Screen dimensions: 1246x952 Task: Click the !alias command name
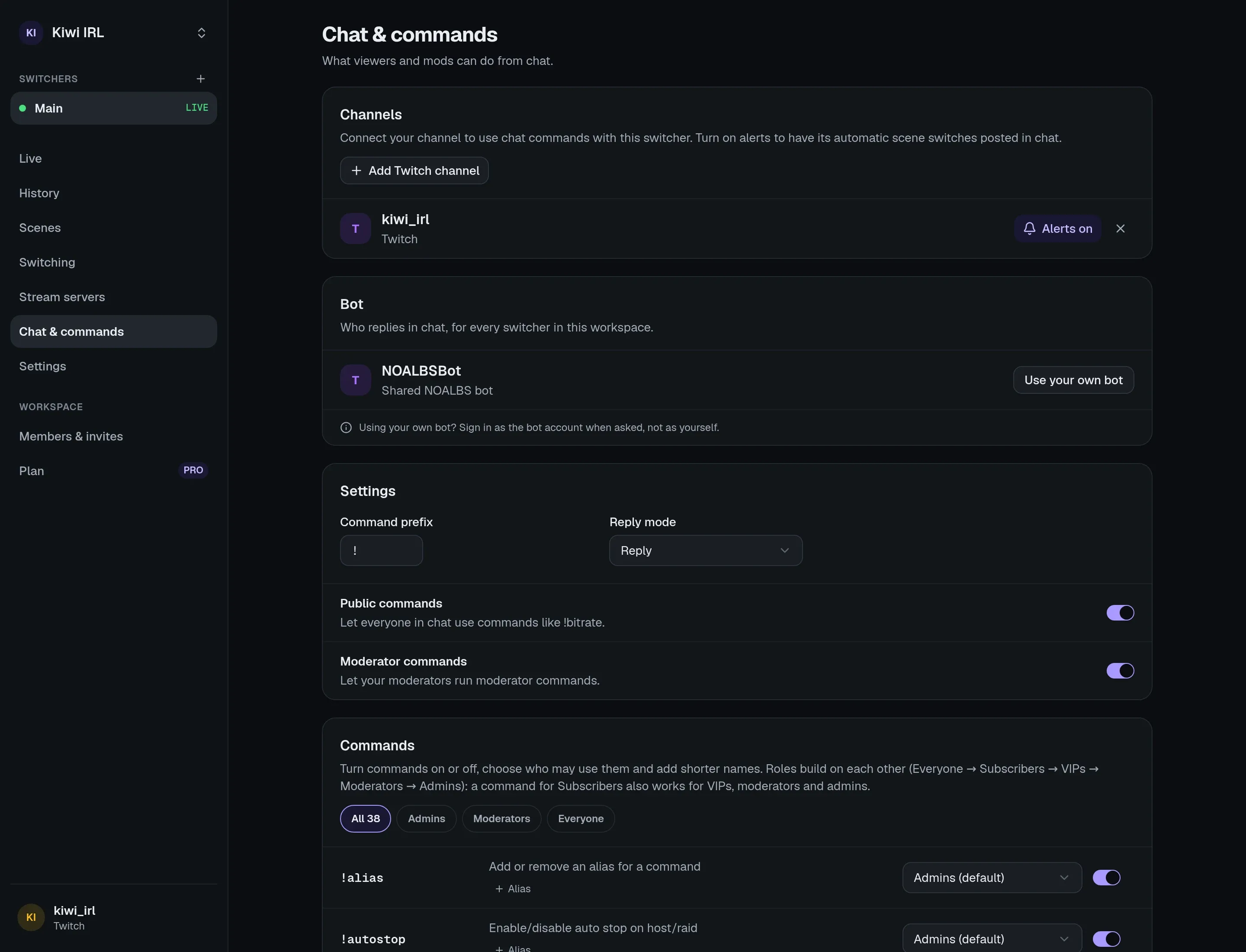click(362, 878)
